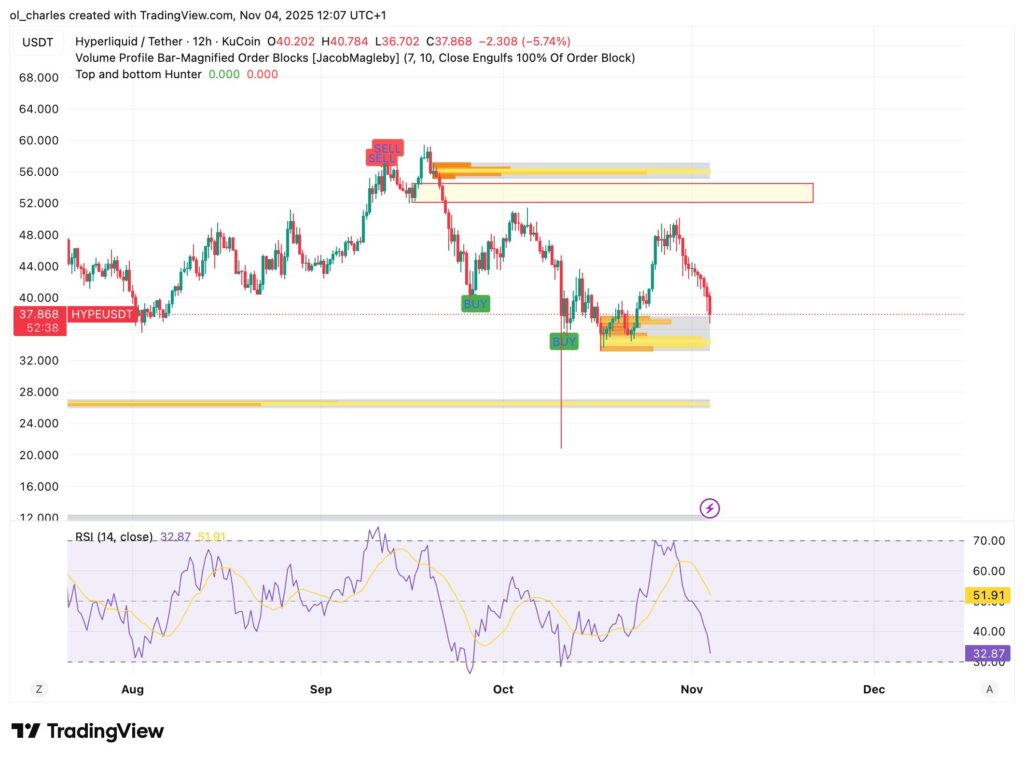Toggle the Z timezone button
The image size is (1024, 760).
point(39,689)
